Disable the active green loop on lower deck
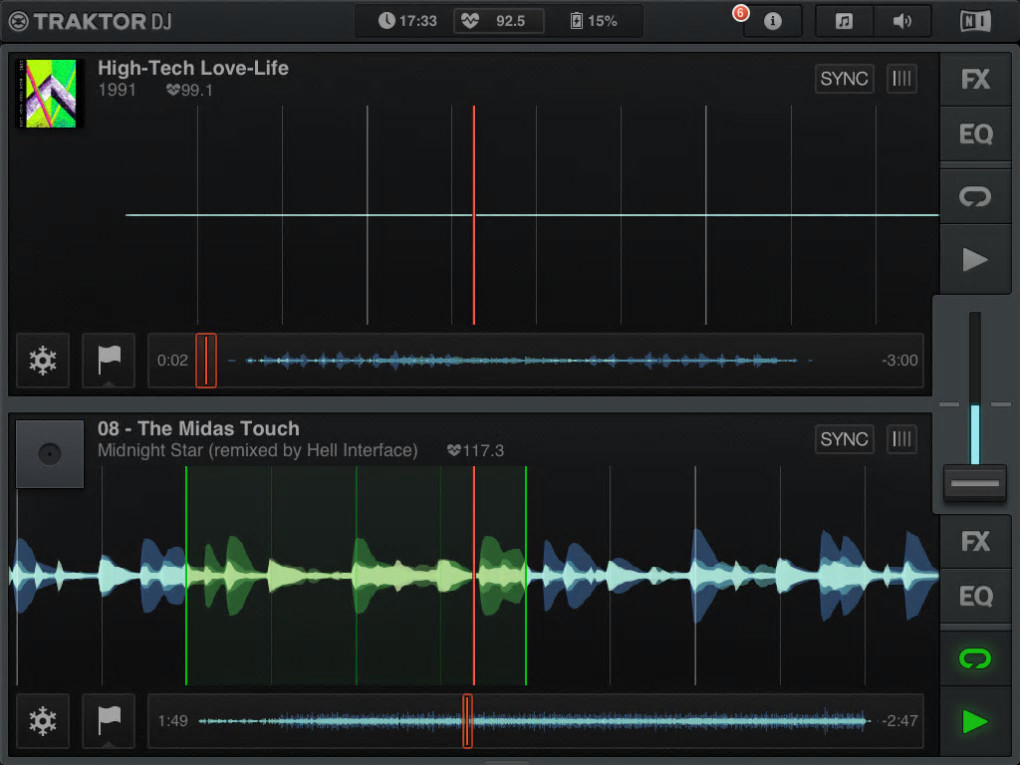The height and width of the screenshot is (765, 1020). click(975, 658)
